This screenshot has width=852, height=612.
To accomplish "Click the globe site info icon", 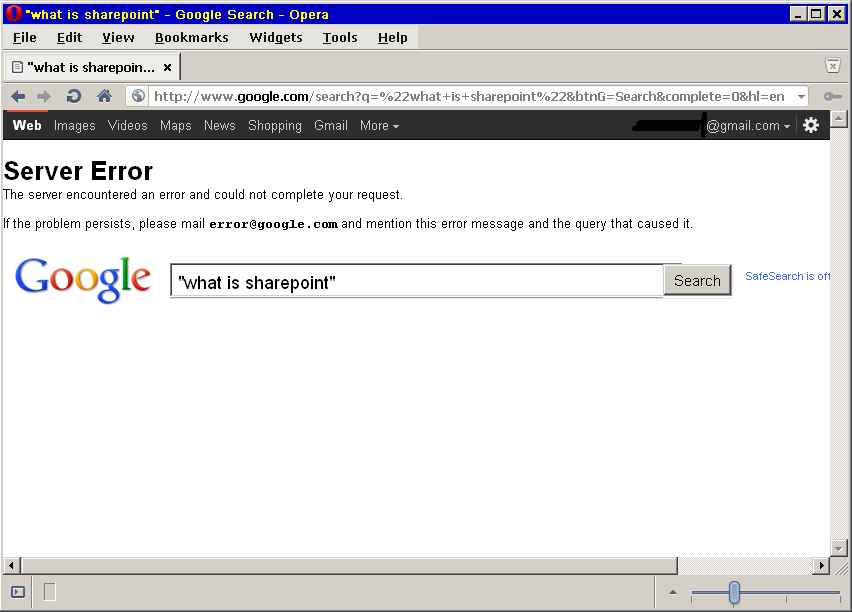I will (139, 96).
